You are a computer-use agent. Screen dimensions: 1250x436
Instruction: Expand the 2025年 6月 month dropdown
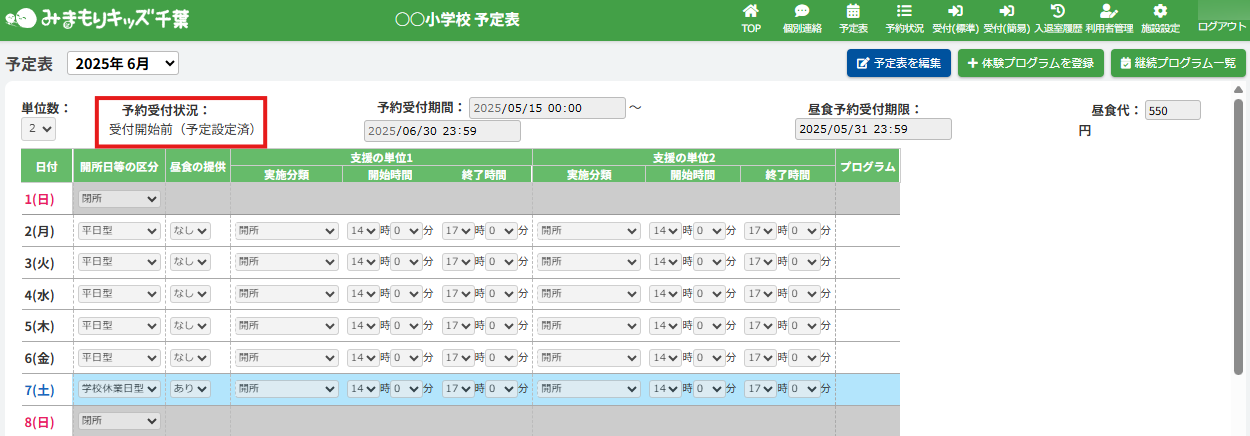point(123,63)
